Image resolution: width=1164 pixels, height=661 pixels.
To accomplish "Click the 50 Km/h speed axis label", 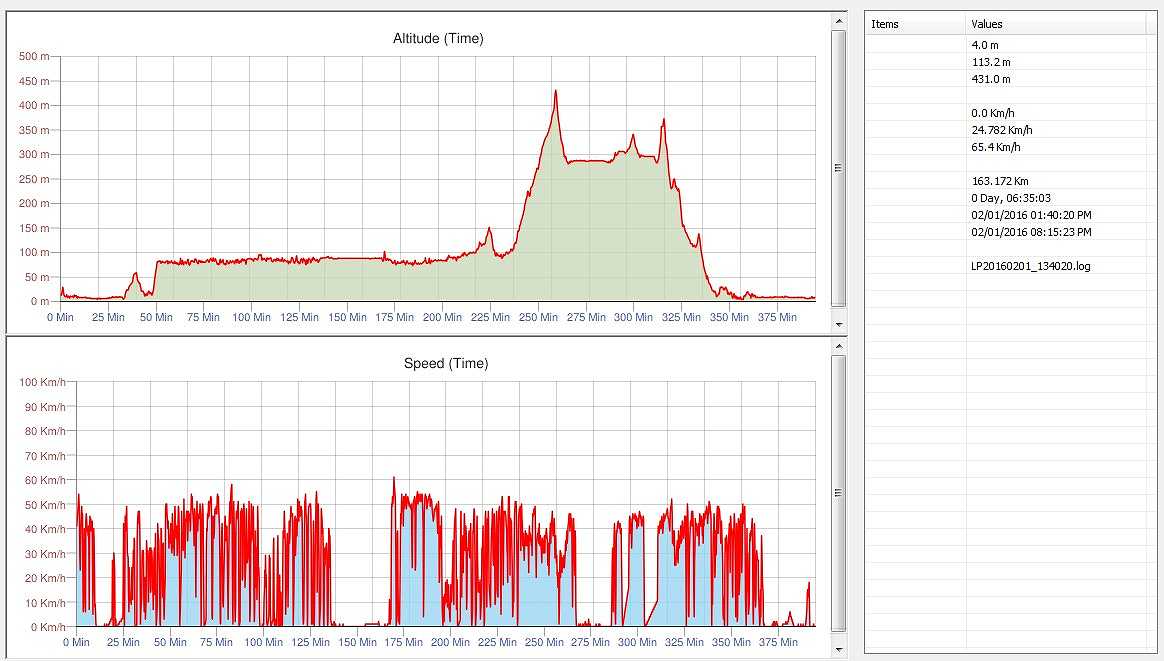I will pos(45,505).
